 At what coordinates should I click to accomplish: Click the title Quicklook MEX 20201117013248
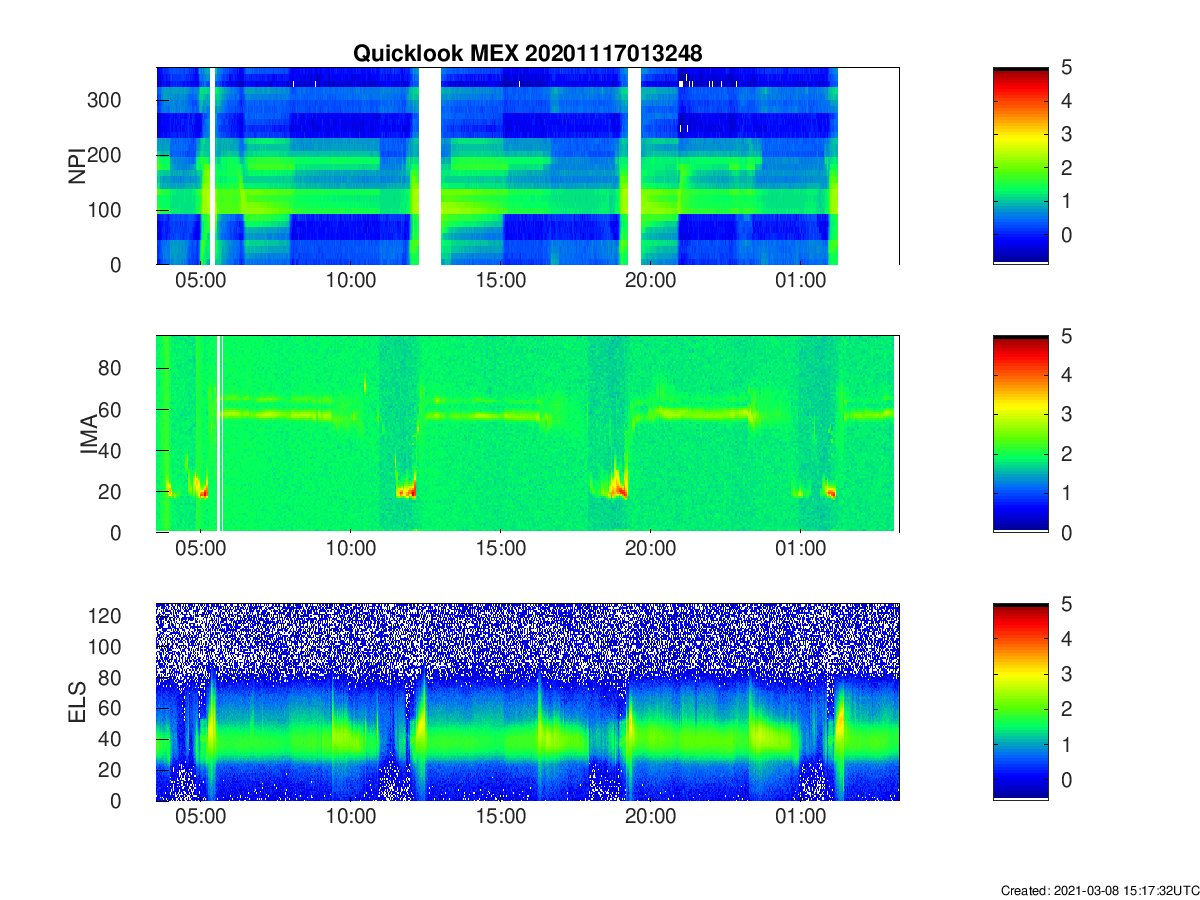coord(528,53)
